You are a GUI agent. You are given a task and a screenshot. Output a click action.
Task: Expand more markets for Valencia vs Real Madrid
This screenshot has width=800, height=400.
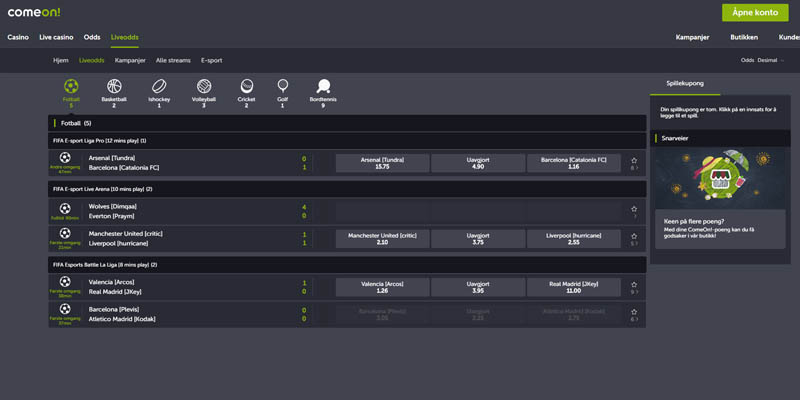pos(634,292)
